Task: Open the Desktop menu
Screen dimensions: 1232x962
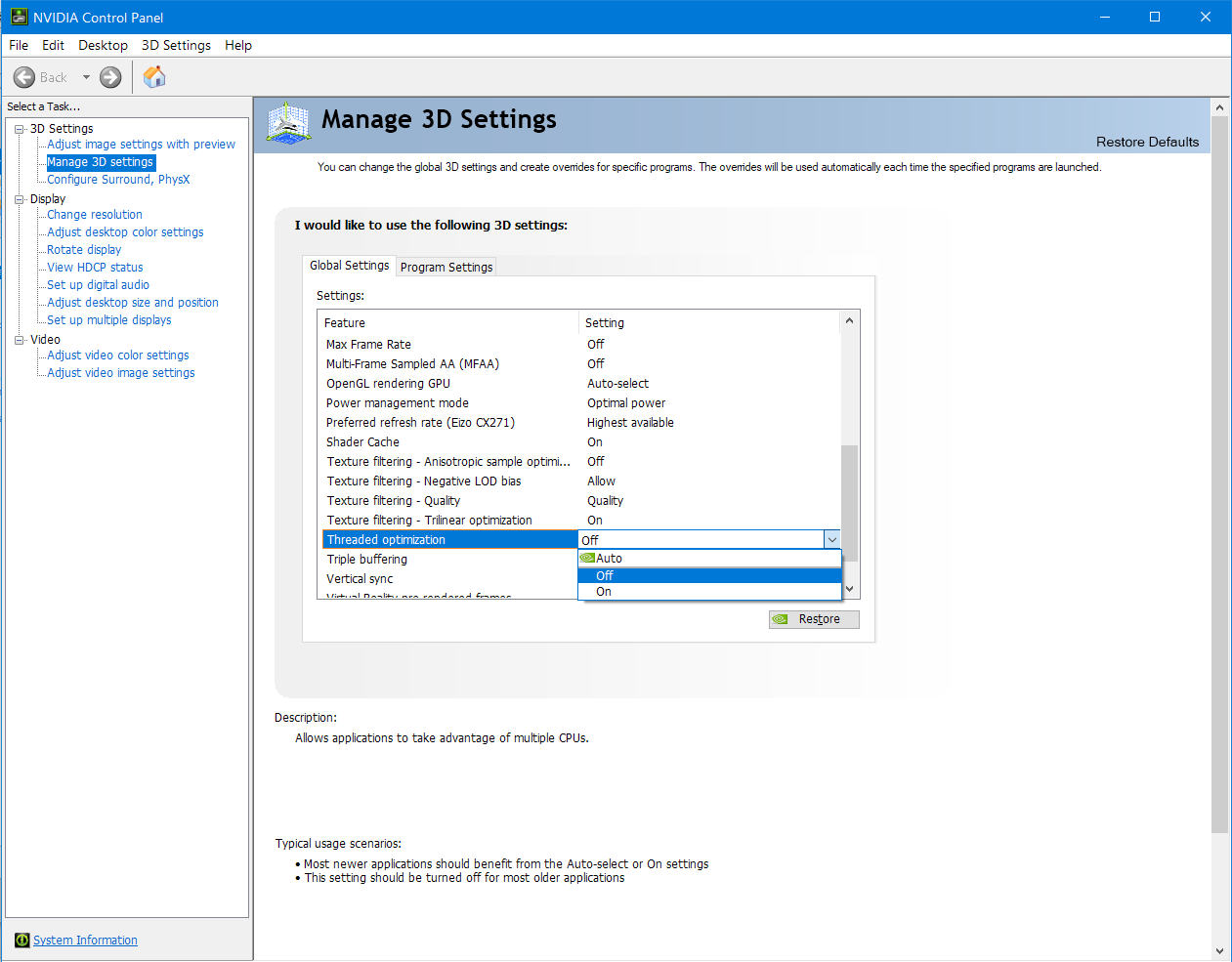Action: tap(103, 45)
